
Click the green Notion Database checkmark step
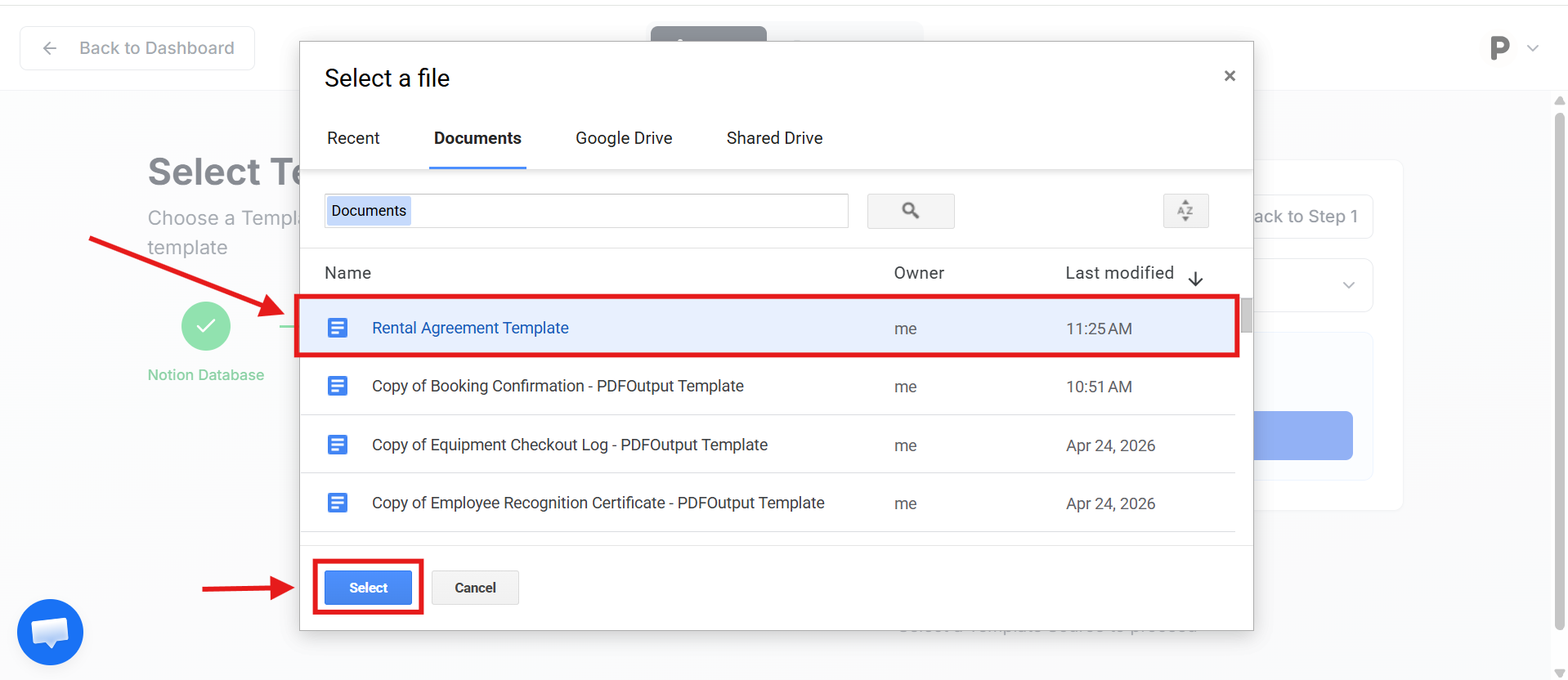tap(206, 326)
